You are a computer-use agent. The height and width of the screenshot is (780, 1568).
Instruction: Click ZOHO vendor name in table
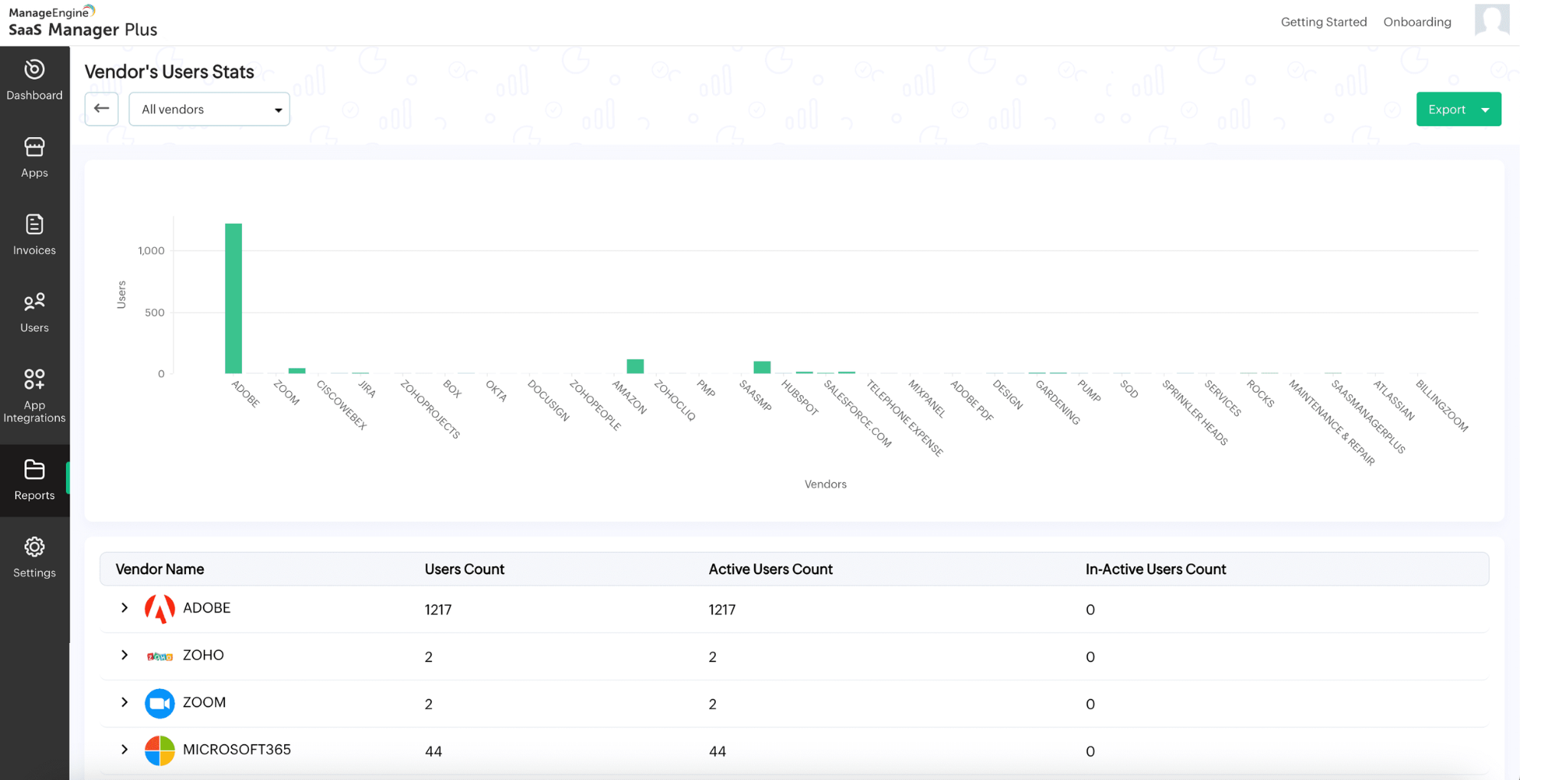click(x=203, y=655)
